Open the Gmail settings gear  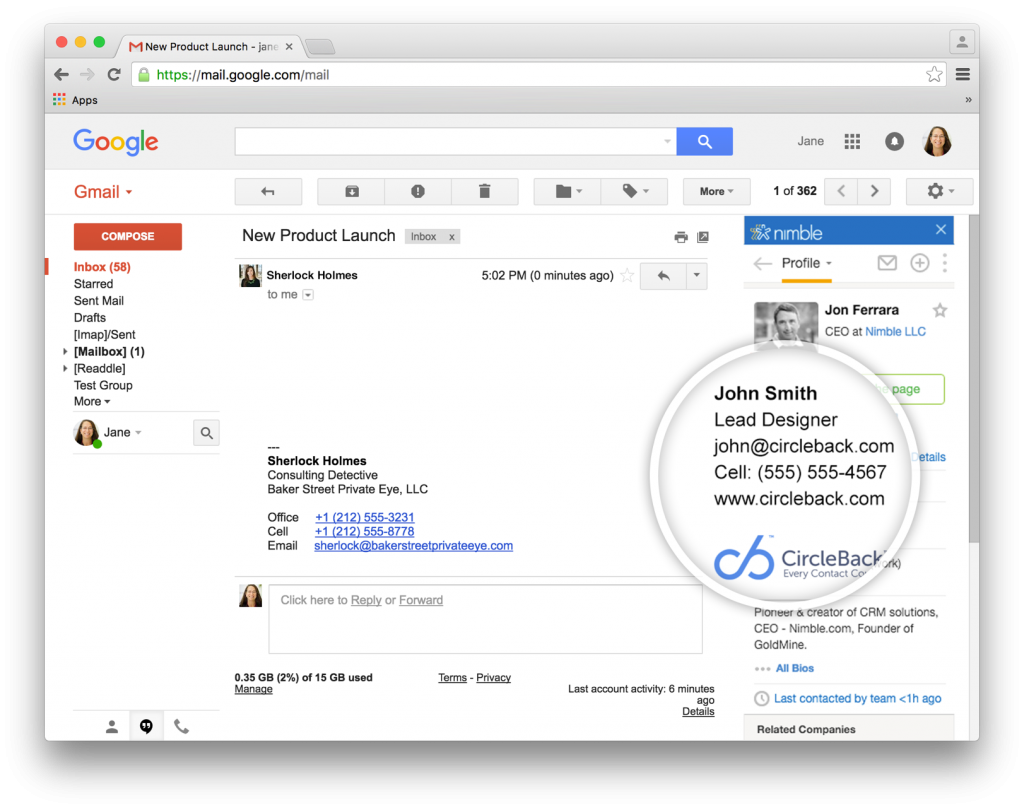[x=936, y=191]
